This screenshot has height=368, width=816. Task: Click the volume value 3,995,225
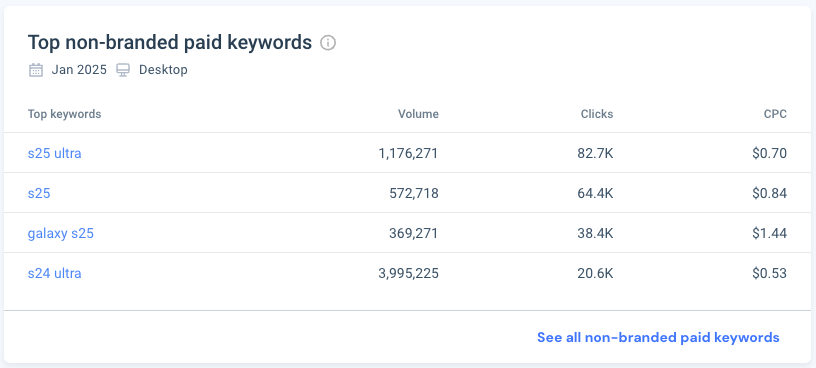click(409, 273)
